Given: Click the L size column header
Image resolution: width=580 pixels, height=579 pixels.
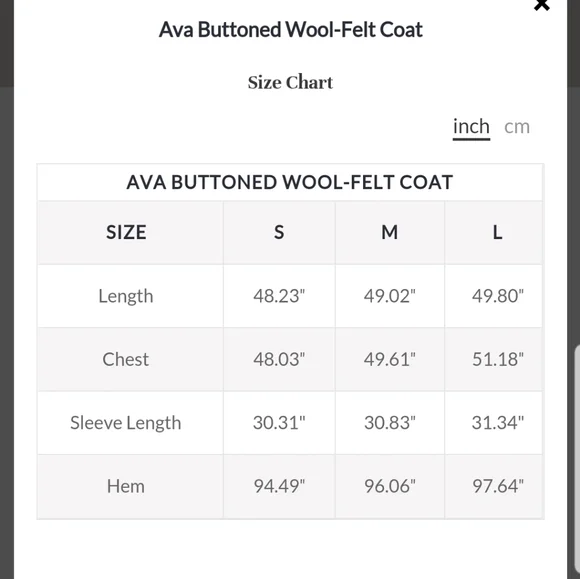Looking at the screenshot, I should [x=497, y=232].
